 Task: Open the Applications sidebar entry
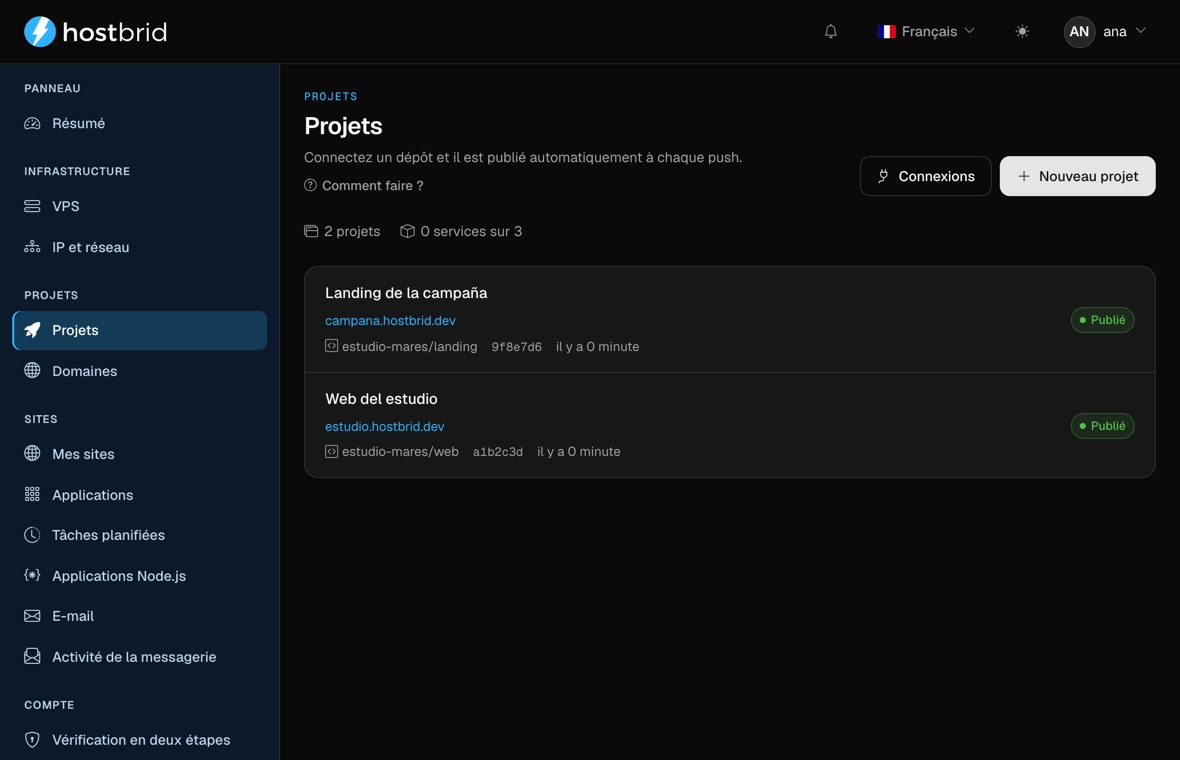[x=140, y=494]
